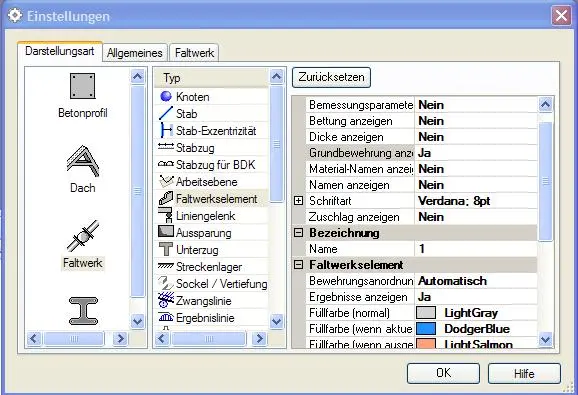Image resolution: width=578 pixels, height=395 pixels.
Task: Click left arrow of category list horizontal scrollbar
Action: (34, 338)
